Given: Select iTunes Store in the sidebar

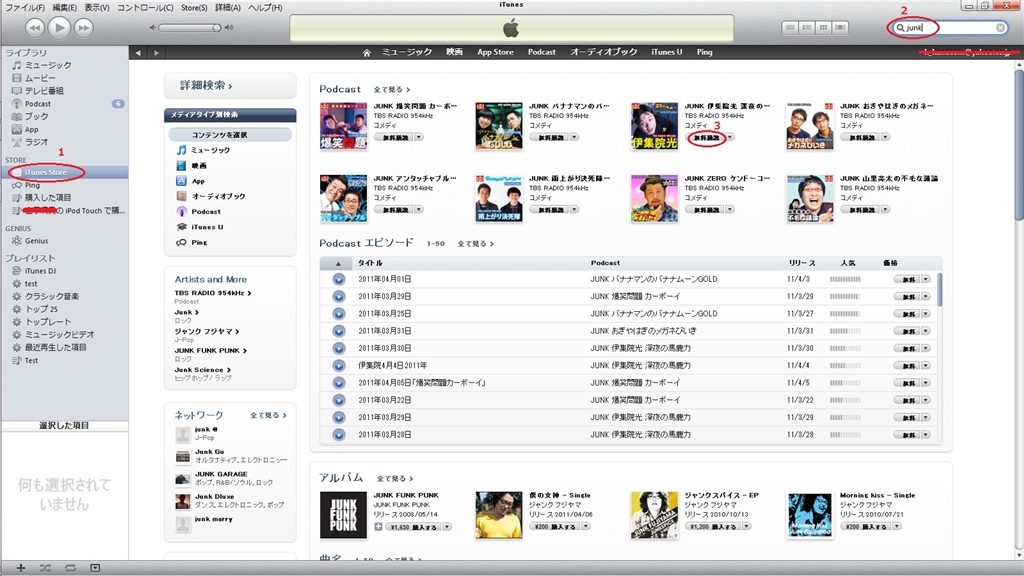Looking at the screenshot, I should click(x=45, y=172).
